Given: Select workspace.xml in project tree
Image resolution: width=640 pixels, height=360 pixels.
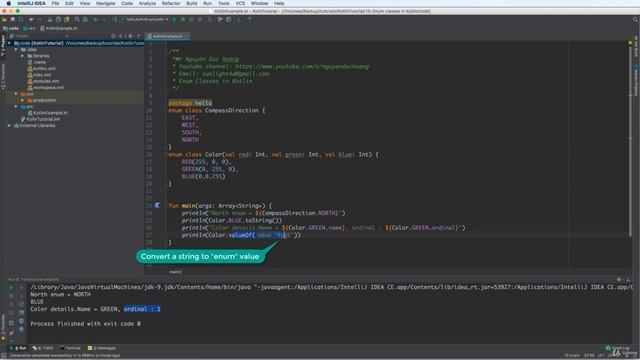Looking at the screenshot, I should click(x=45, y=87).
